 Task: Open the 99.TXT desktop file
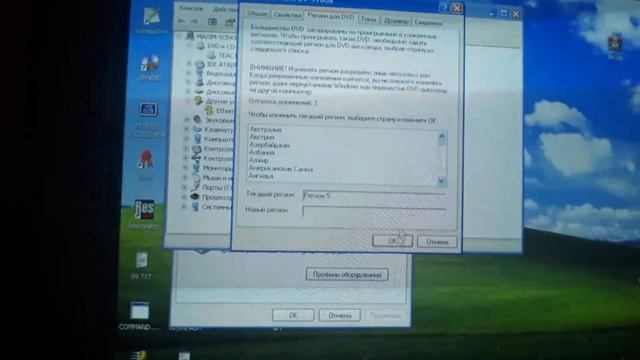click(x=141, y=265)
